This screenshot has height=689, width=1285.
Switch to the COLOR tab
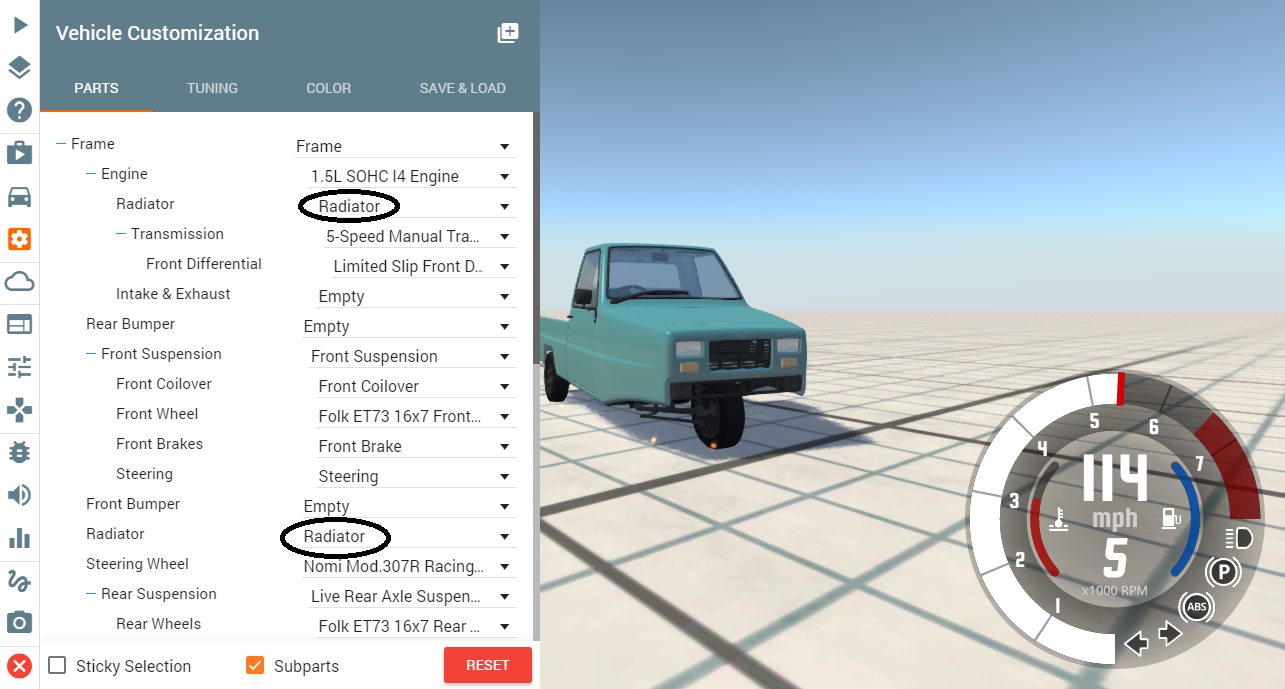click(328, 88)
